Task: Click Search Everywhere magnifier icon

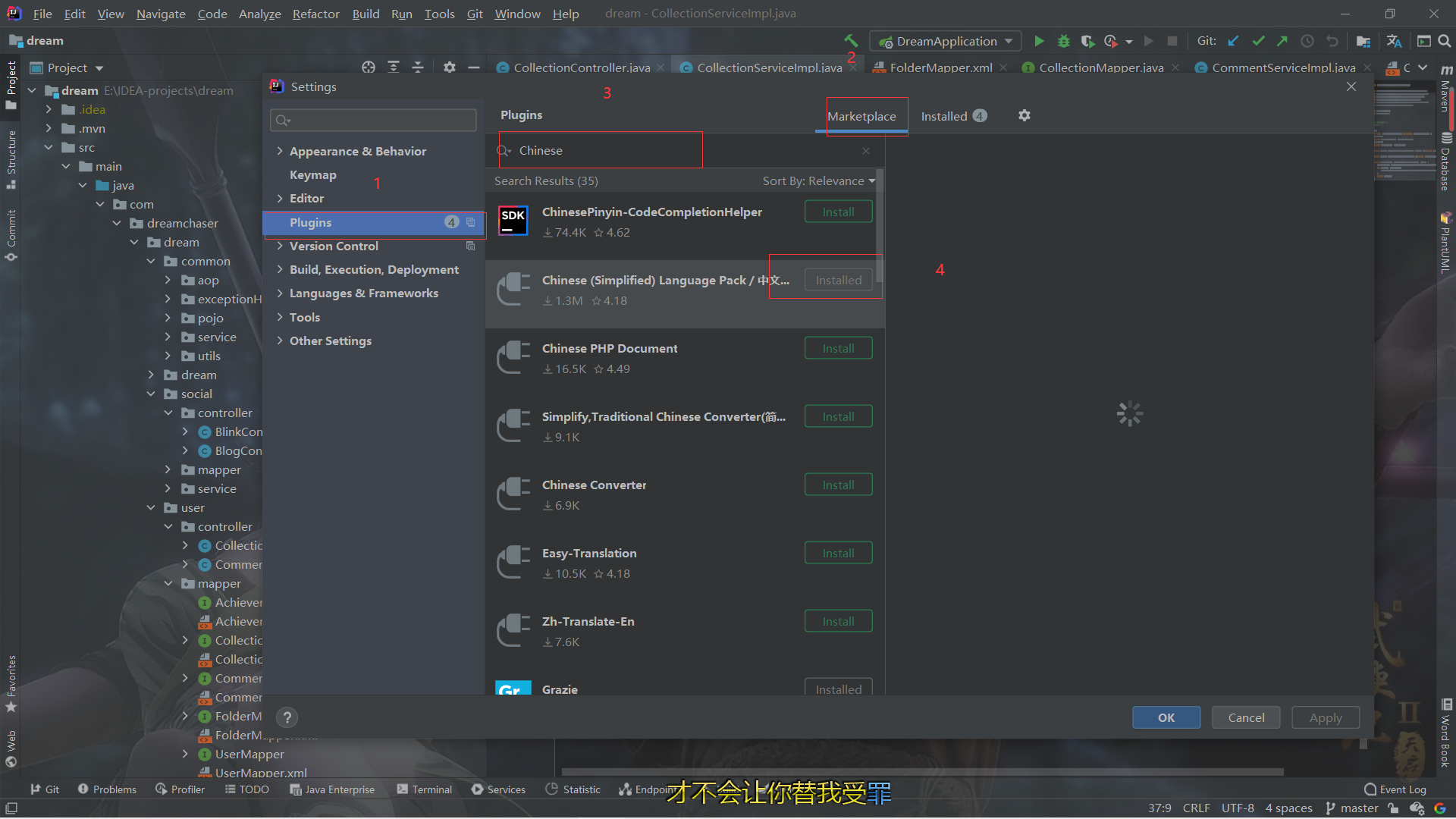Action: click(x=1445, y=41)
